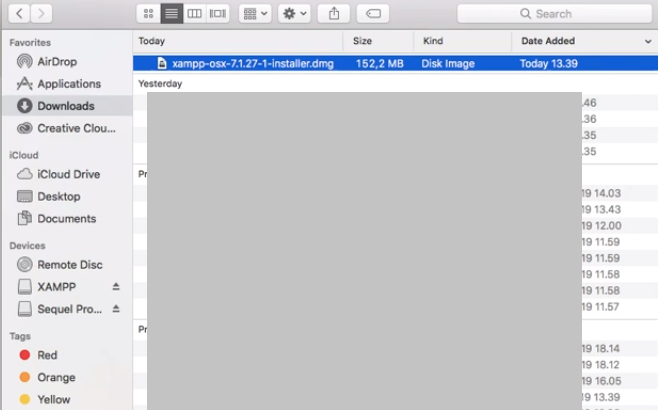Sort by Date Added column header

coord(577,41)
